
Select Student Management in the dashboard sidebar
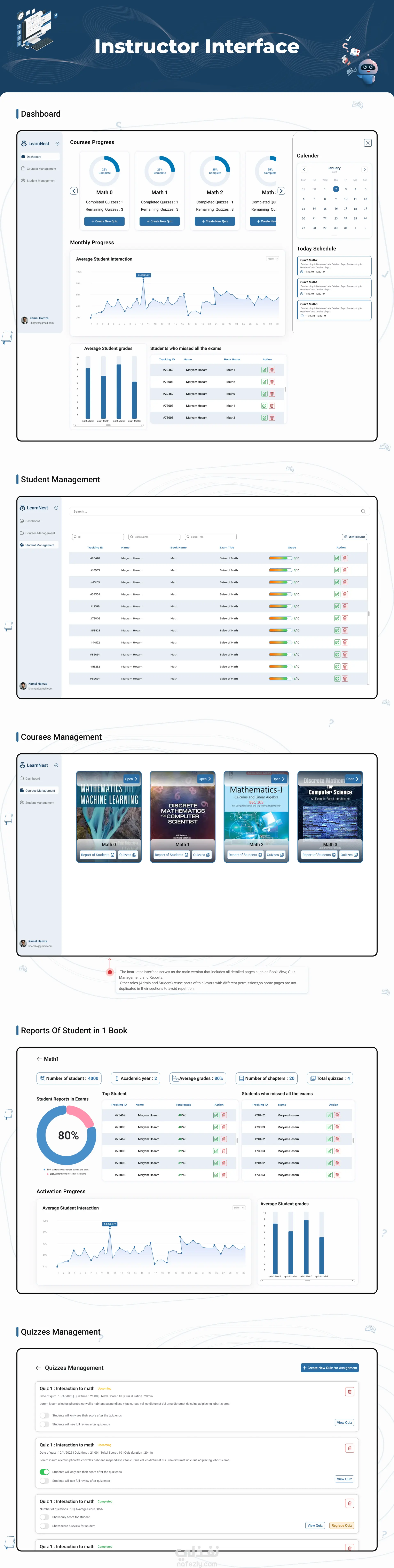41,181
